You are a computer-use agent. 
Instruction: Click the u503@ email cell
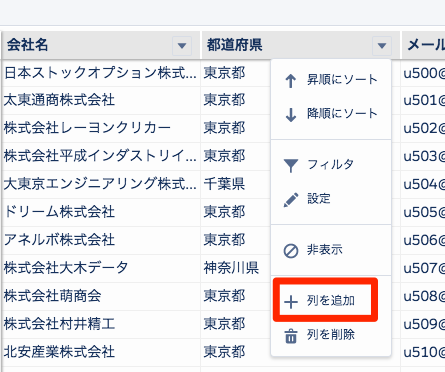[x=423, y=157]
